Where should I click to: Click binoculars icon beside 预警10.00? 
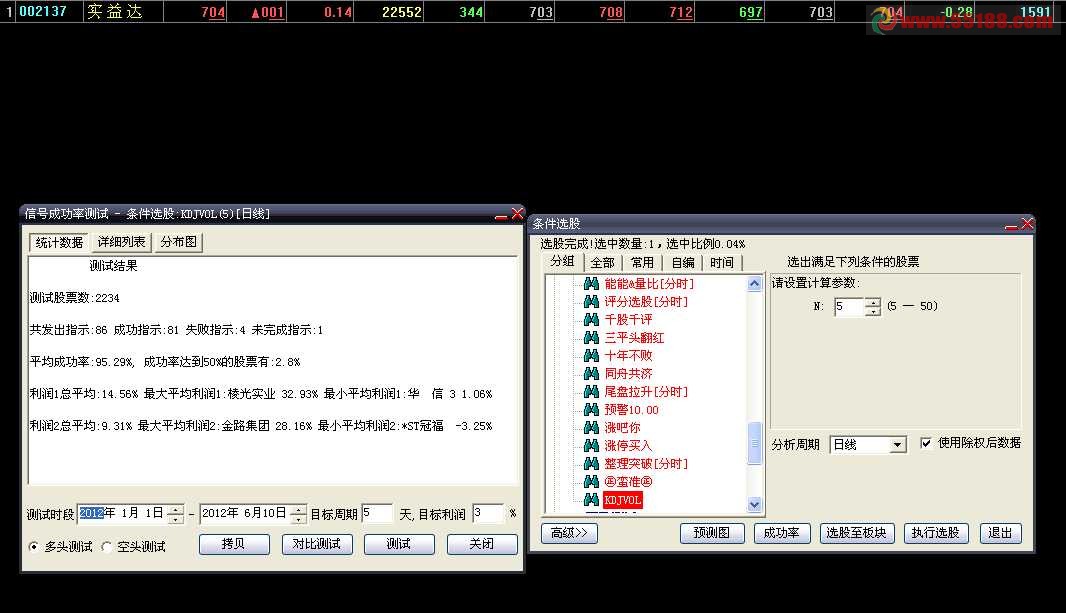(x=591, y=409)
